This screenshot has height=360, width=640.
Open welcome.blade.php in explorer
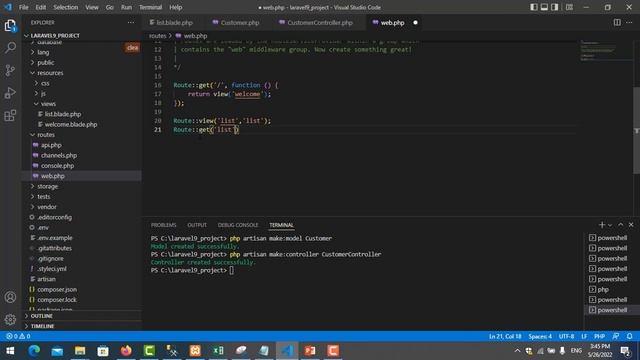coord(71,124)
